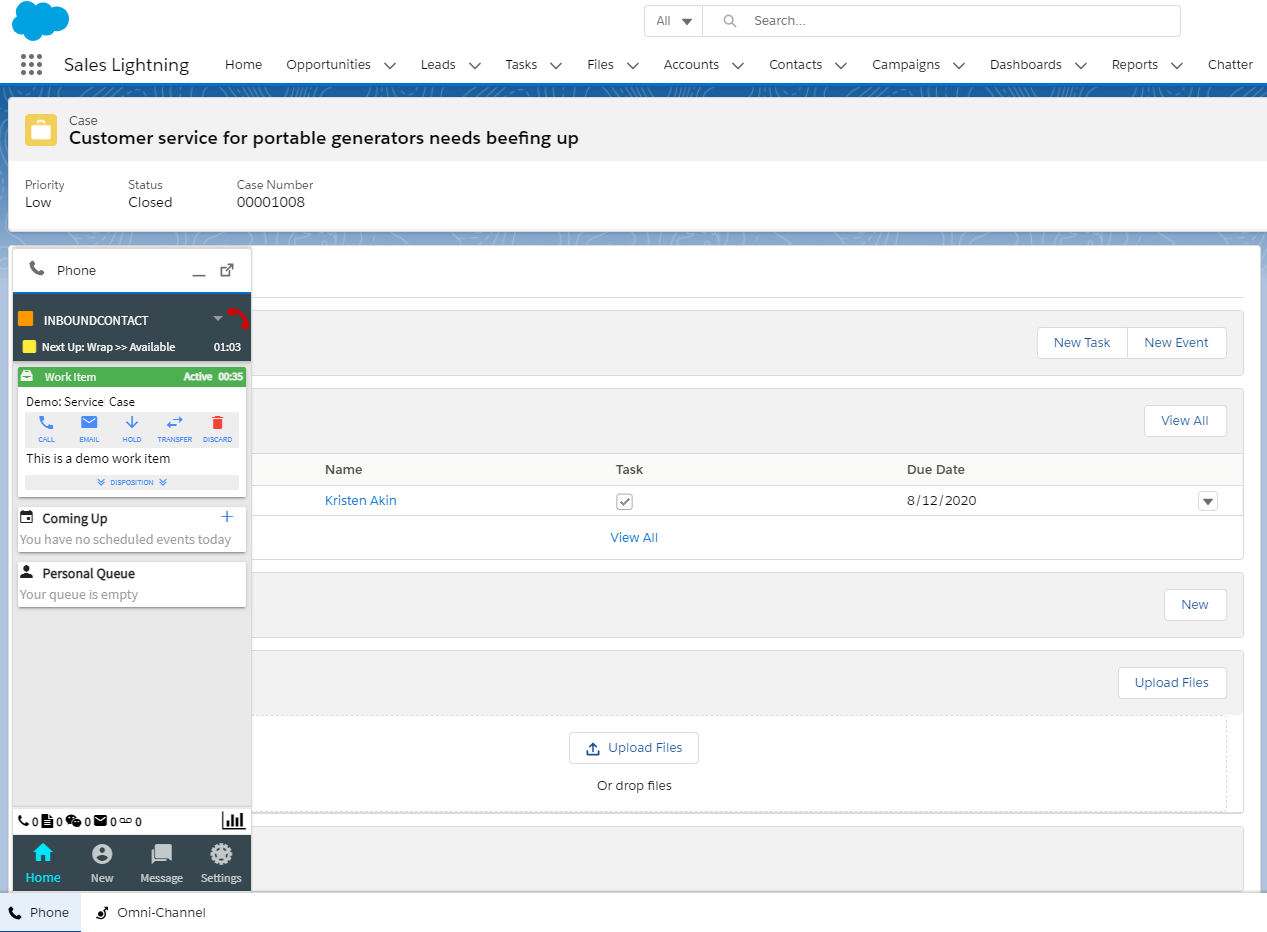Viewport: 1267px width, 932px height.
Task: Click the Email icon in work item
Action: [x=89, y=423]
